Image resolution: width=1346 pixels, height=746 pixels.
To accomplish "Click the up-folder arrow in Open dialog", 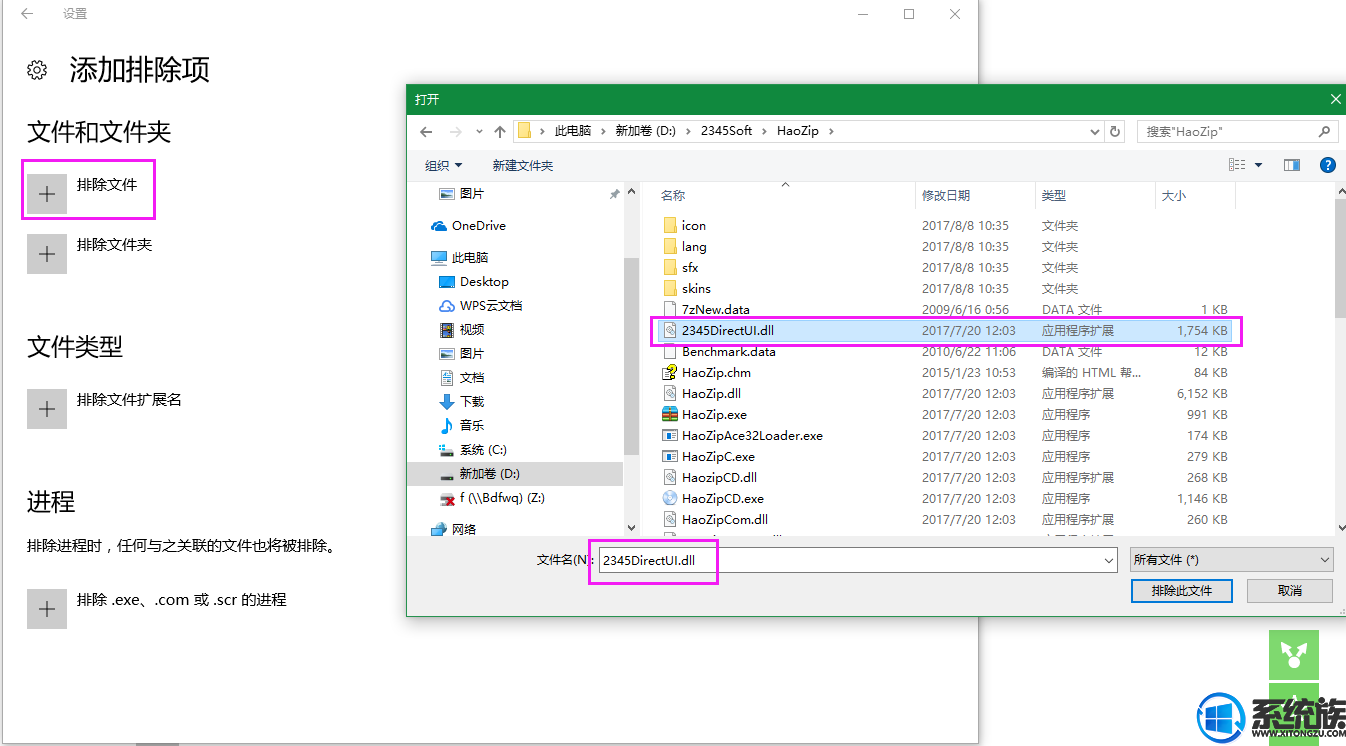I will coord(500,131).
